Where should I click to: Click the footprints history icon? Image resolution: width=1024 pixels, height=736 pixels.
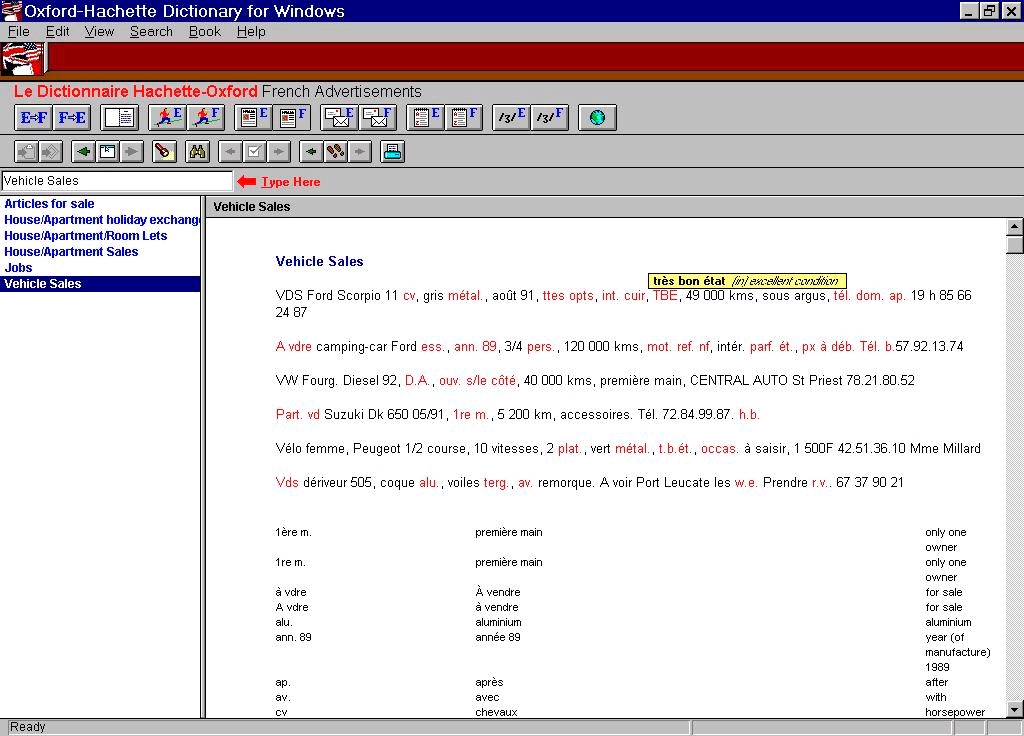pyautogui.click(x=335, y=152)
